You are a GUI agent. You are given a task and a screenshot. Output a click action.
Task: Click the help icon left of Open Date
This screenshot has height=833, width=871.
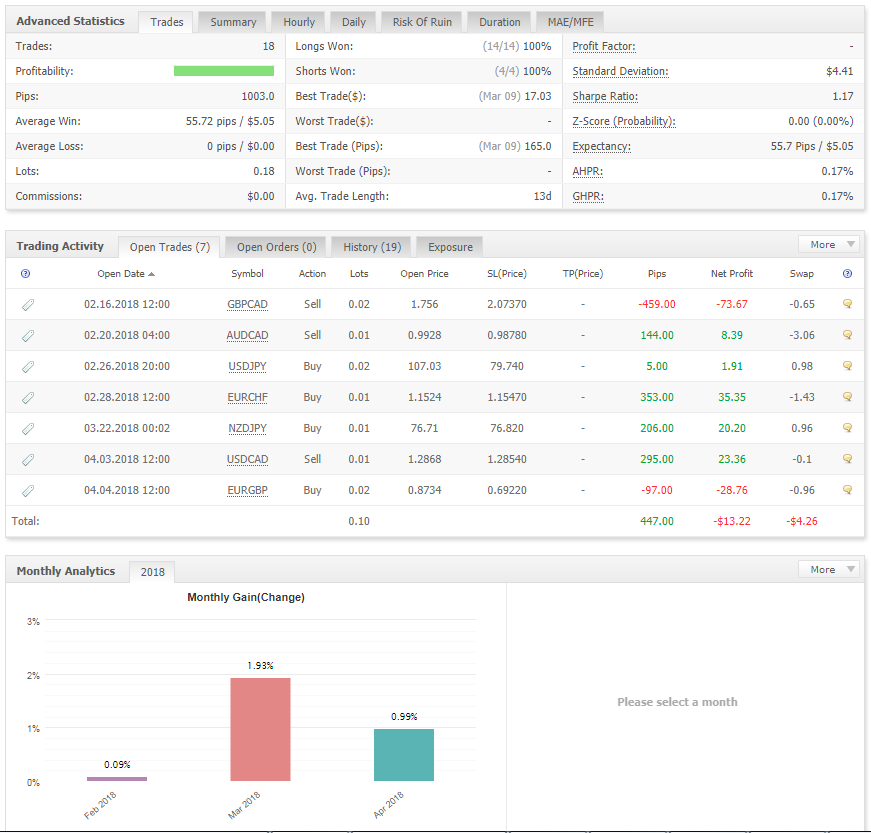coord(26,273)
